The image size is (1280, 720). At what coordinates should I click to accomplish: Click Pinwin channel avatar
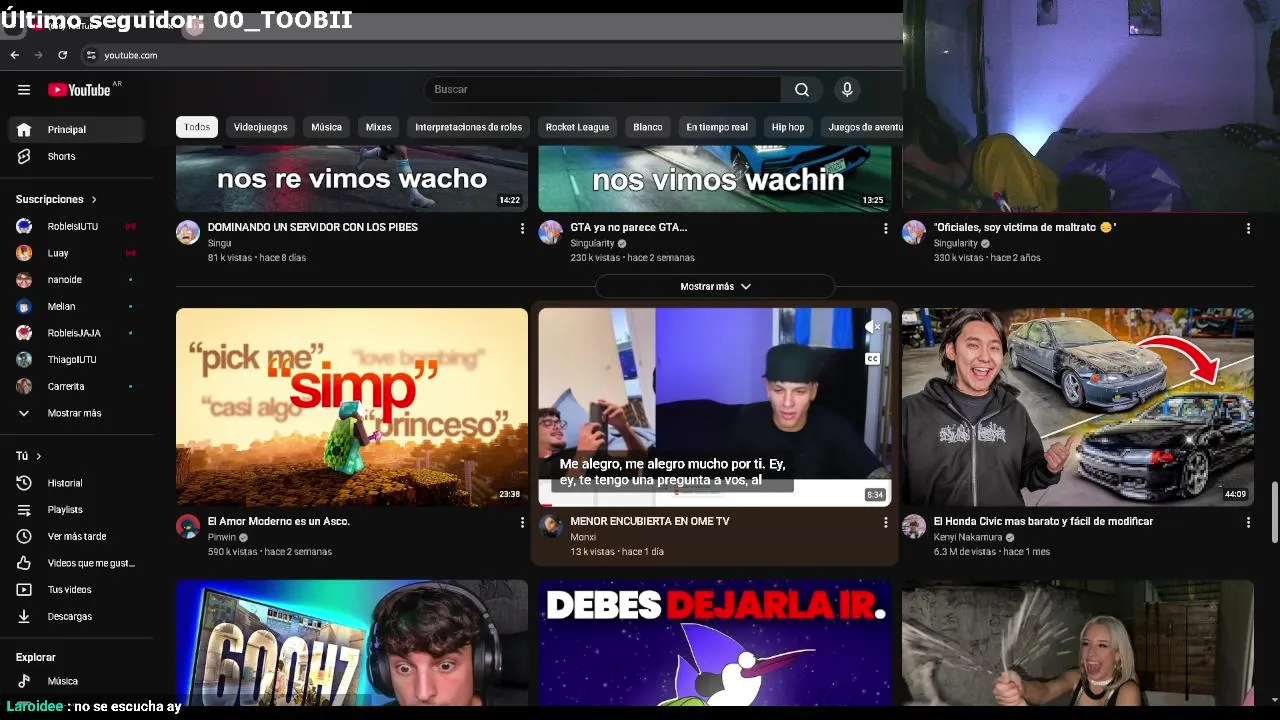click(188, 527)
